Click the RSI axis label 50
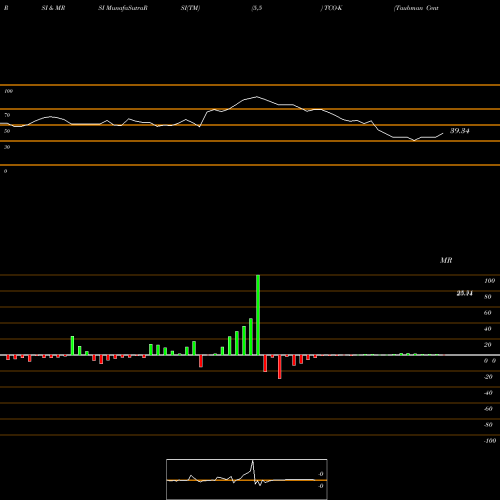Screen dimensions: 500x500 (7, 131)
